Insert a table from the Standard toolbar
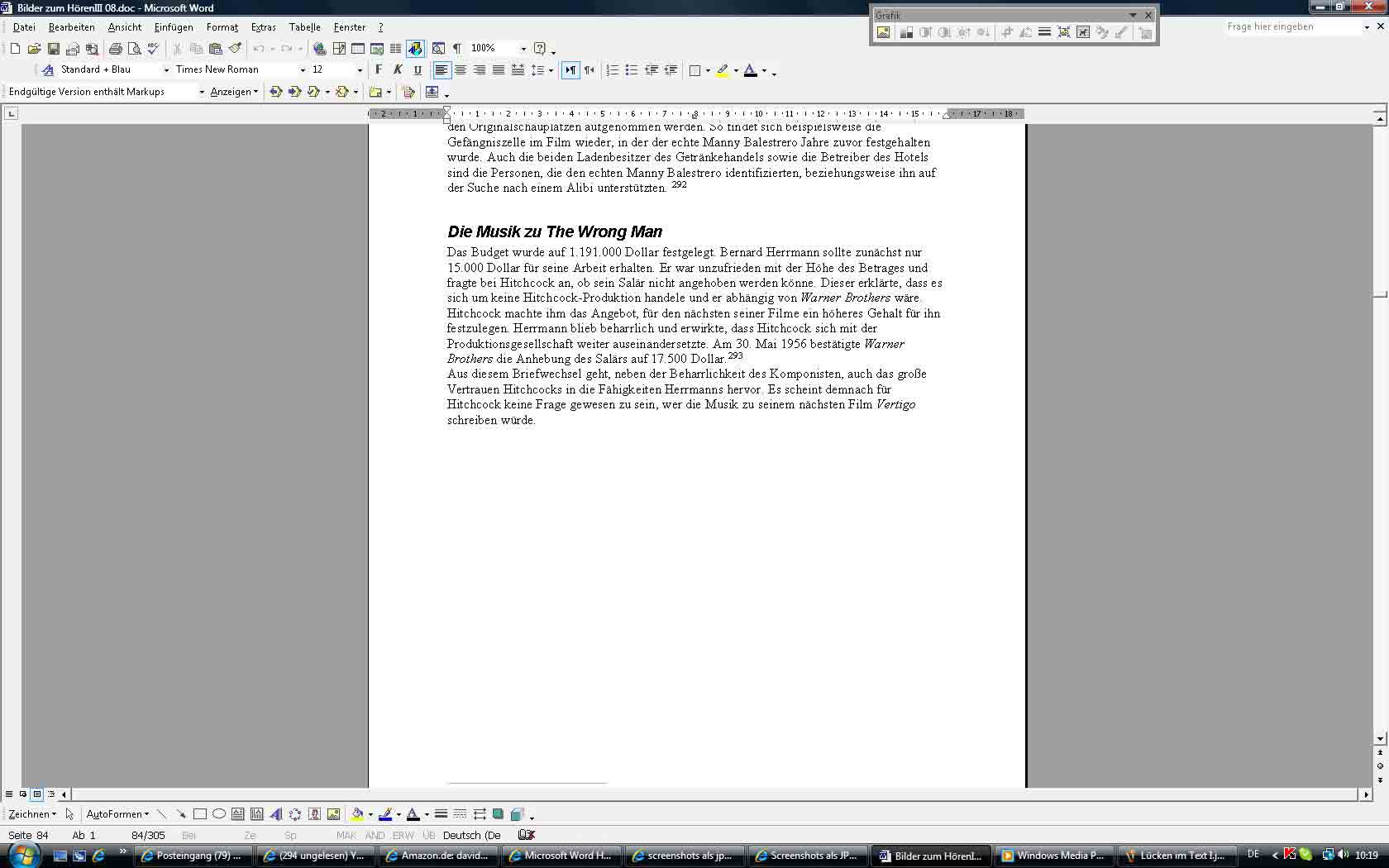This screenshot has height=868, width=1389. (358, 49)
